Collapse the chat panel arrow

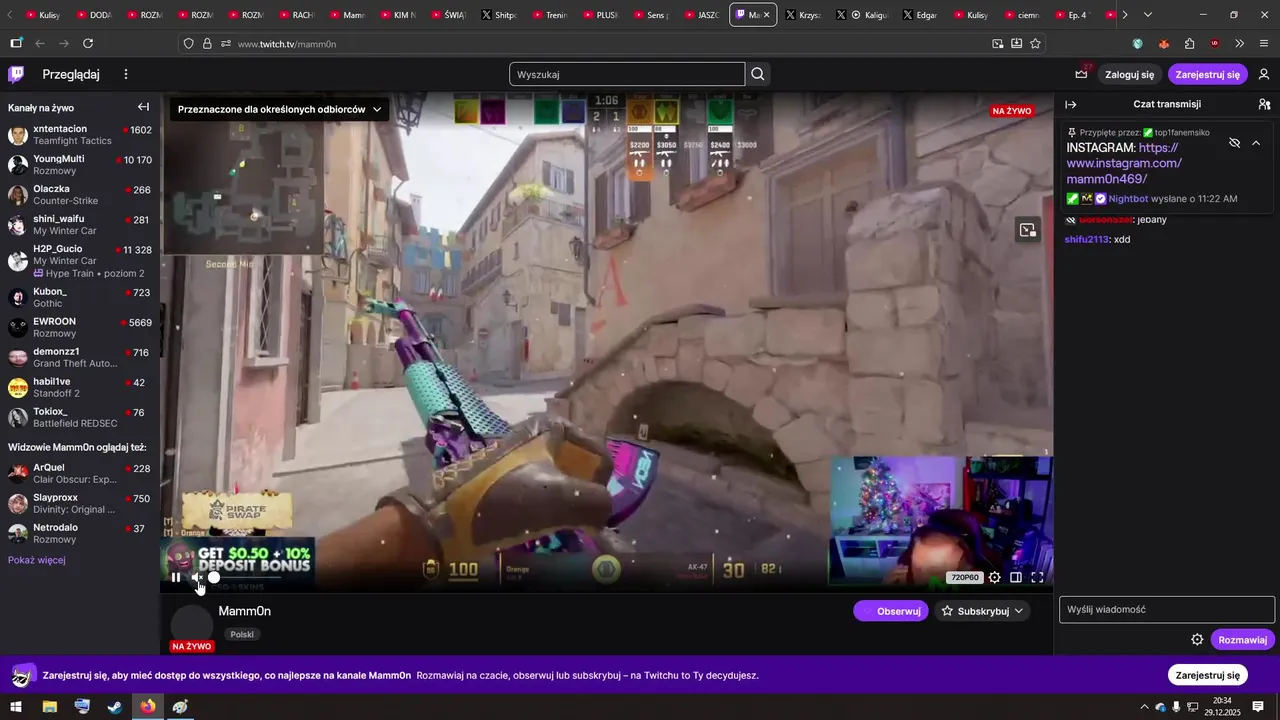point(1071,104)
